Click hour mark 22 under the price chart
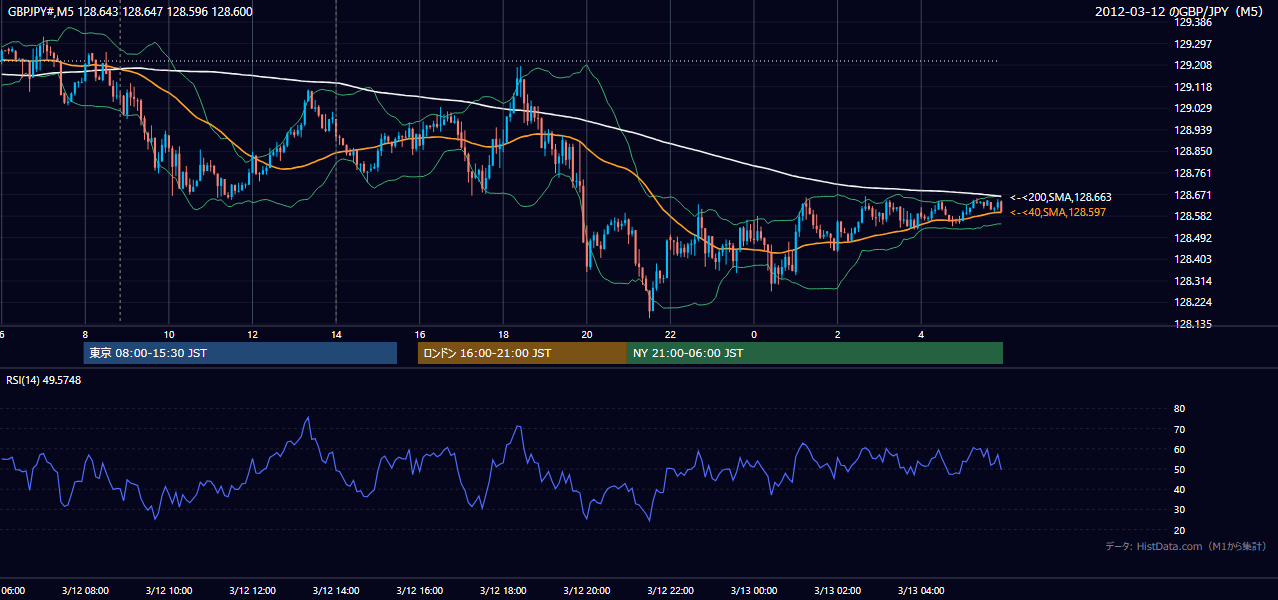Viewport: 1278px width, 600px height. click(670, 334)
